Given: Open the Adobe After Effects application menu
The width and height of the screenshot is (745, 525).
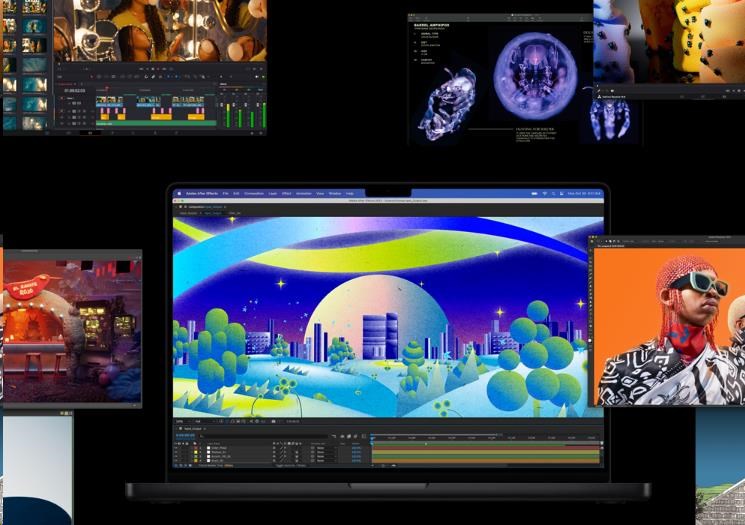Looking at the screenshot, I should pyautogui.click(x=202, y=193).
